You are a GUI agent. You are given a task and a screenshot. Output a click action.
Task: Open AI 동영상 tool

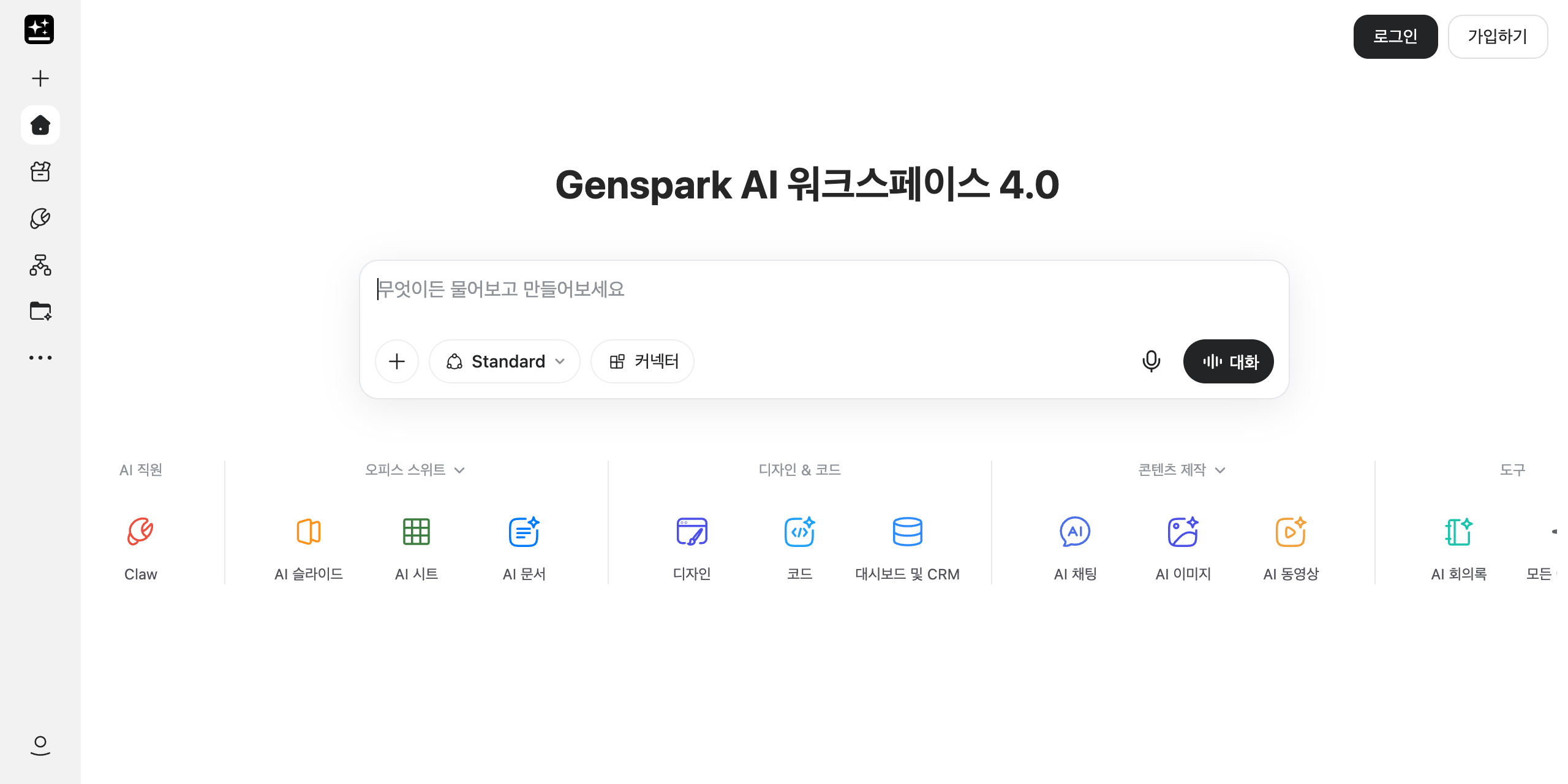tap(1291, 548)
